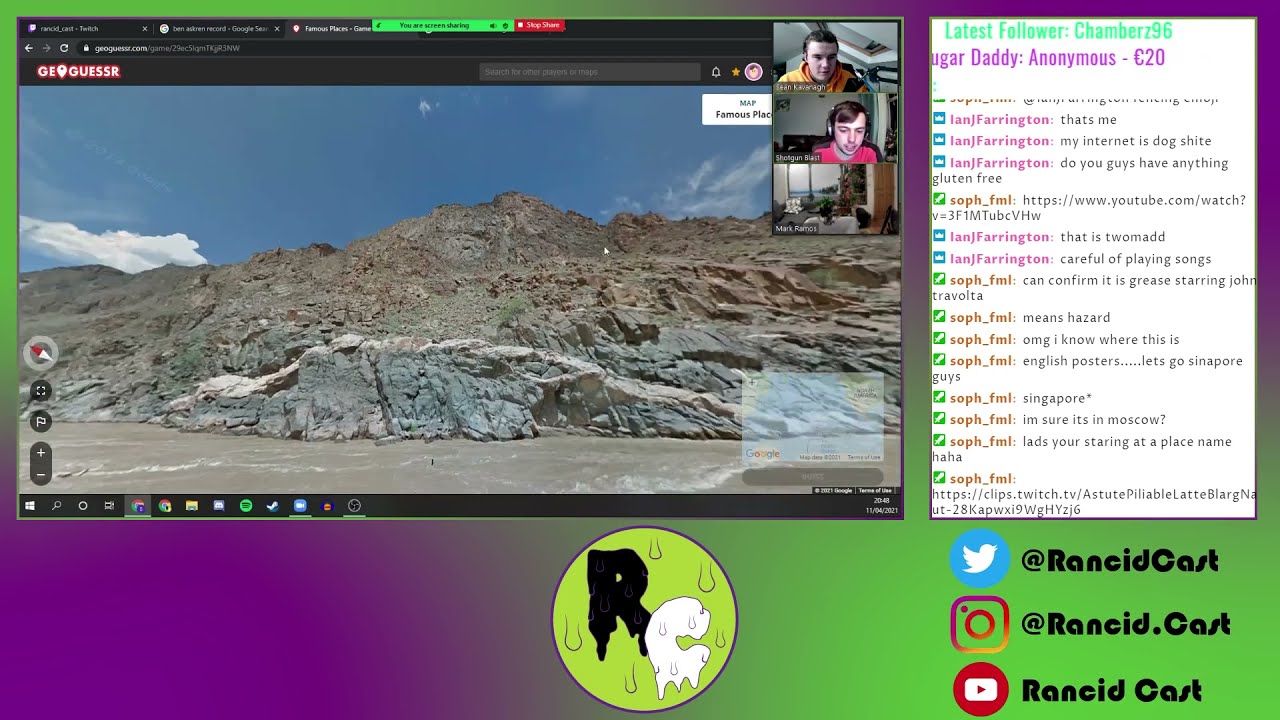Go back in the browser

[29, 48]
